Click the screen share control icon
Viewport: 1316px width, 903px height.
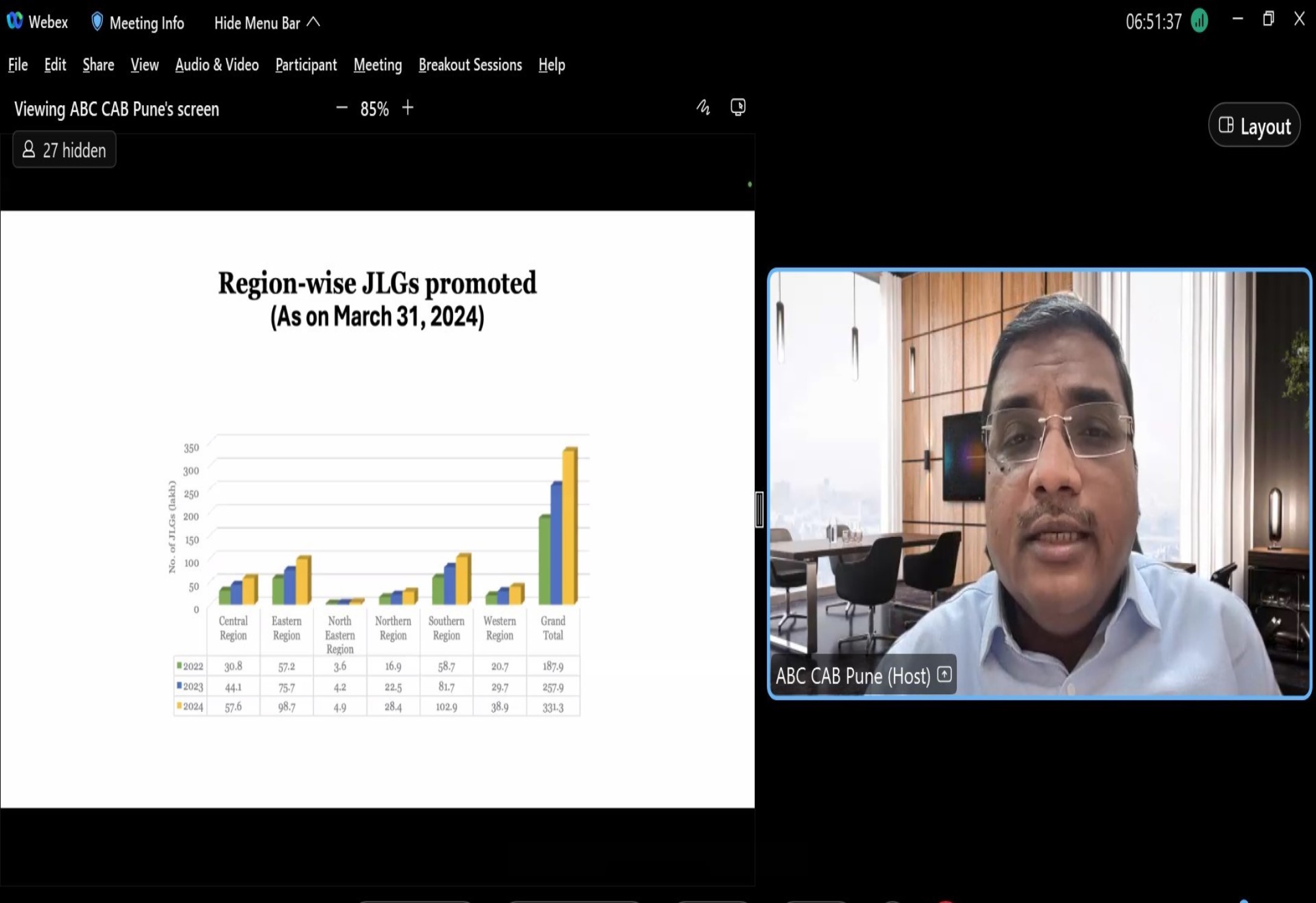point(738,108)
